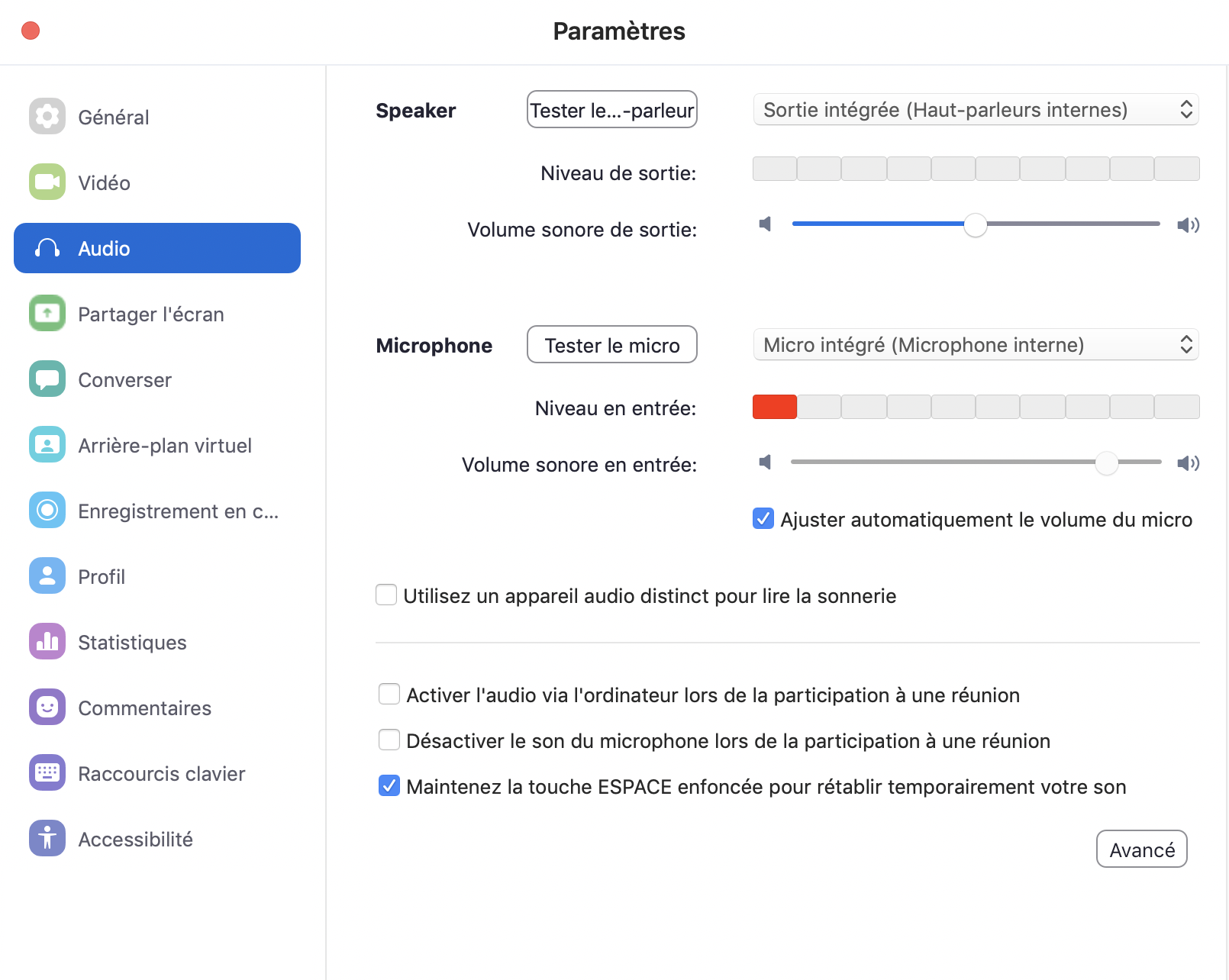
Task: Click the Statistiques bar chart icon
Action: tap(47, 642)
